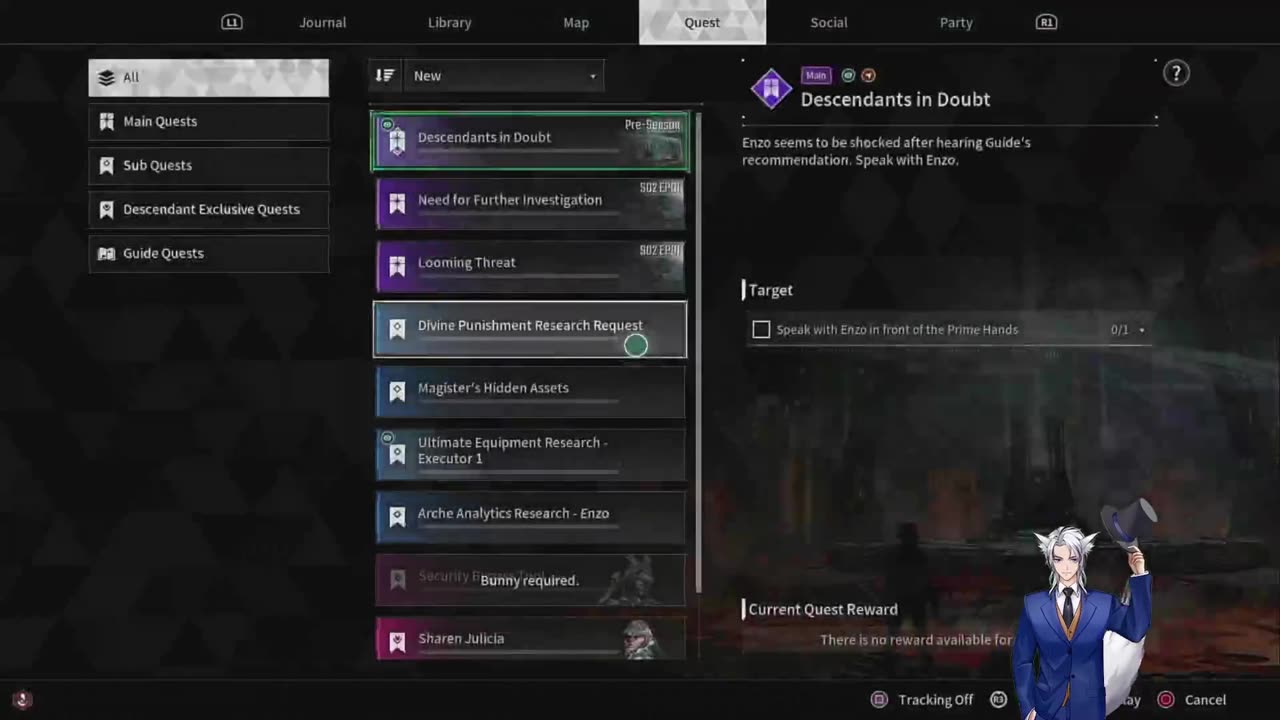Click the Cancel circle button icon
Screen dimensions: 1280x720
click(1165, 700)
